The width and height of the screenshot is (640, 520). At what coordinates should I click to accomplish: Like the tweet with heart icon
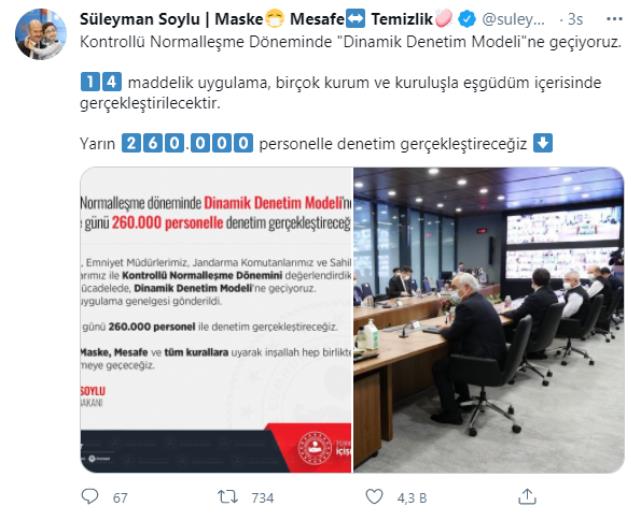(374, 497)
